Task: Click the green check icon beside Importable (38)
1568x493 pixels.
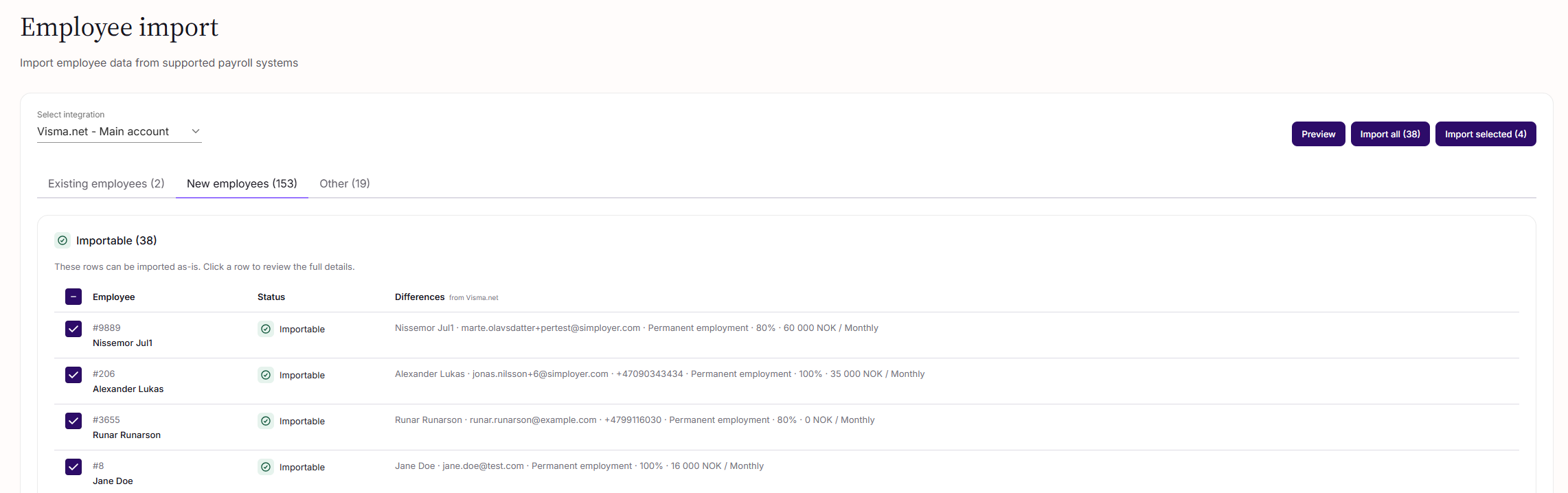Action: click(63, 240)
